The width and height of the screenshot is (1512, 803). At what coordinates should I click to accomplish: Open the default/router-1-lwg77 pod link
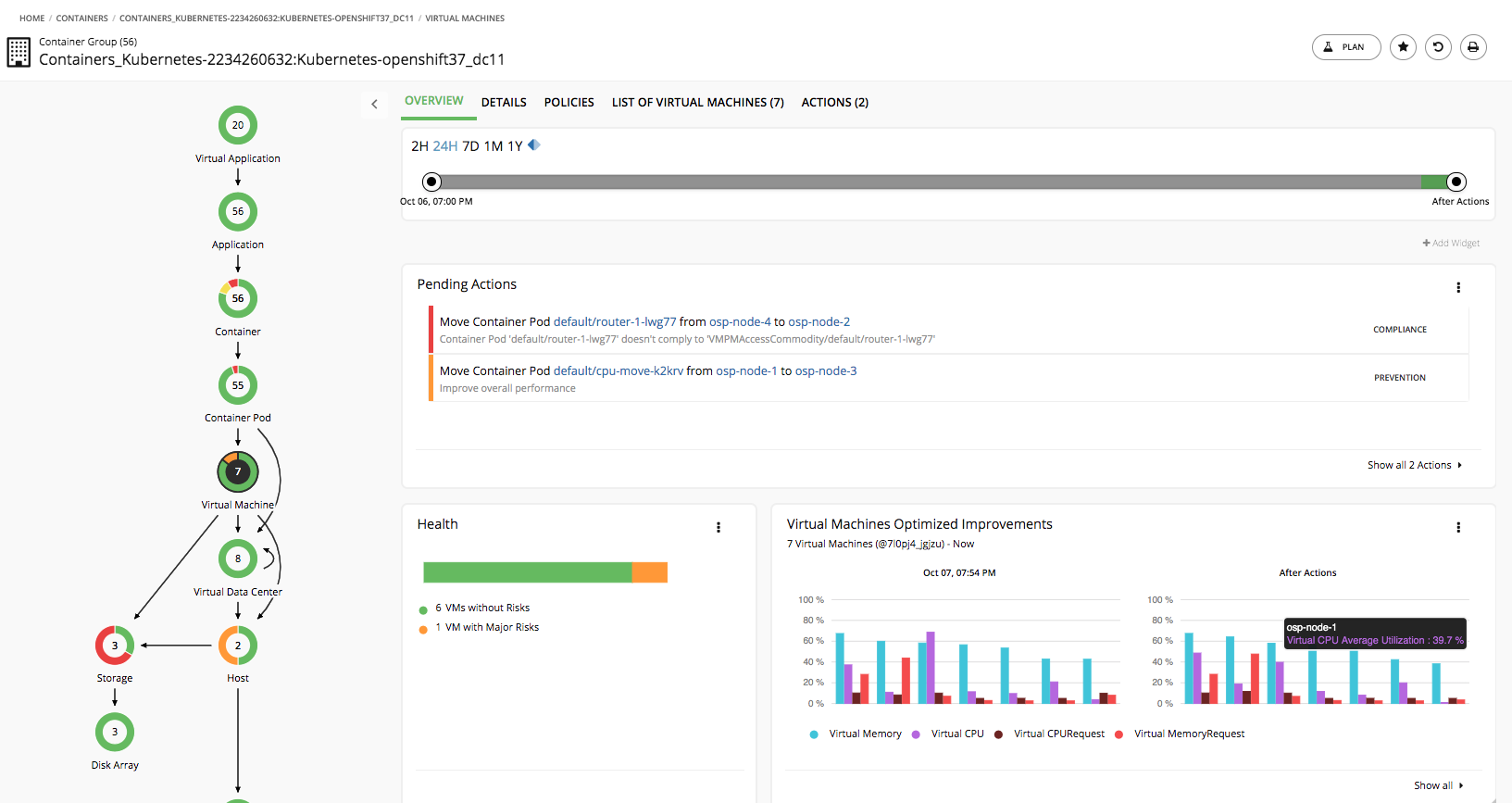(x=615, y=321)
